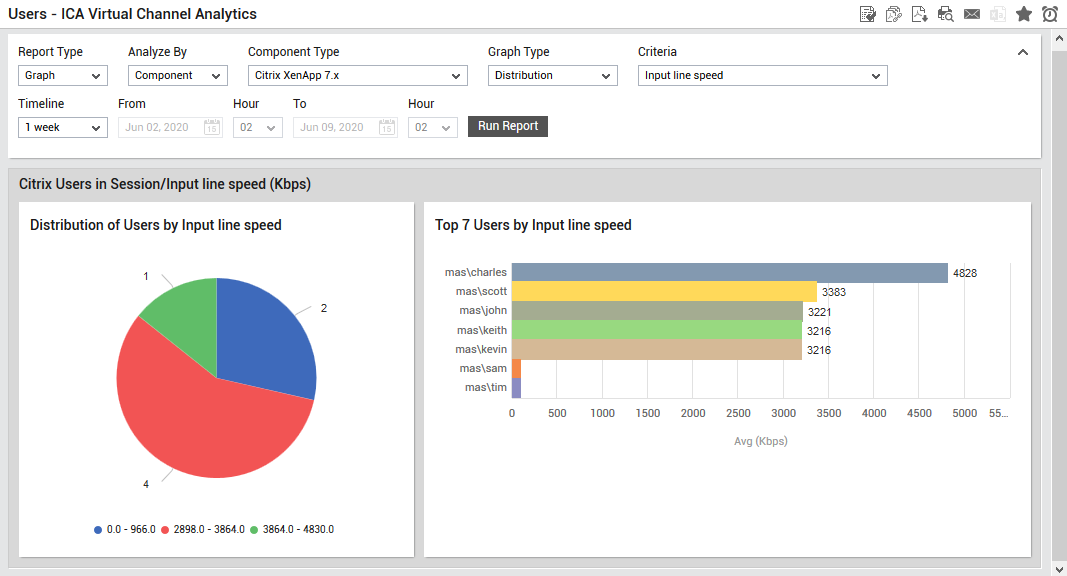Image resolution: width=1067 pixels, height=576 pixels.
Task: Open the Timeline 1 week dropdown
Action: tap(63, 127)
